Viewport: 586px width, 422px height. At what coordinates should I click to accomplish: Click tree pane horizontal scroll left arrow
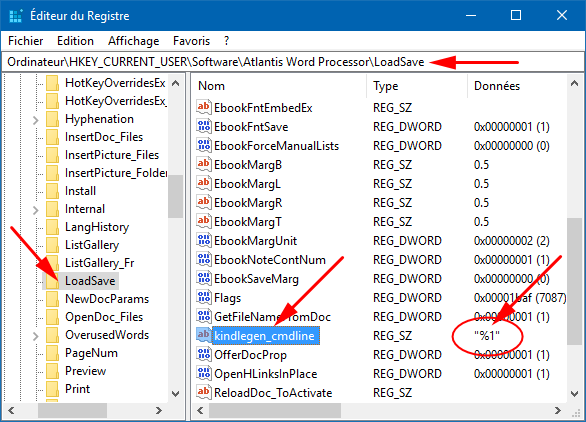[12, 410]
